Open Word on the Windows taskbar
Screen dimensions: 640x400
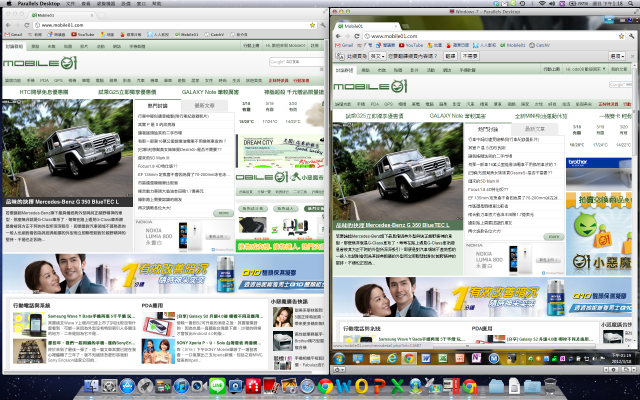point(426,358)
